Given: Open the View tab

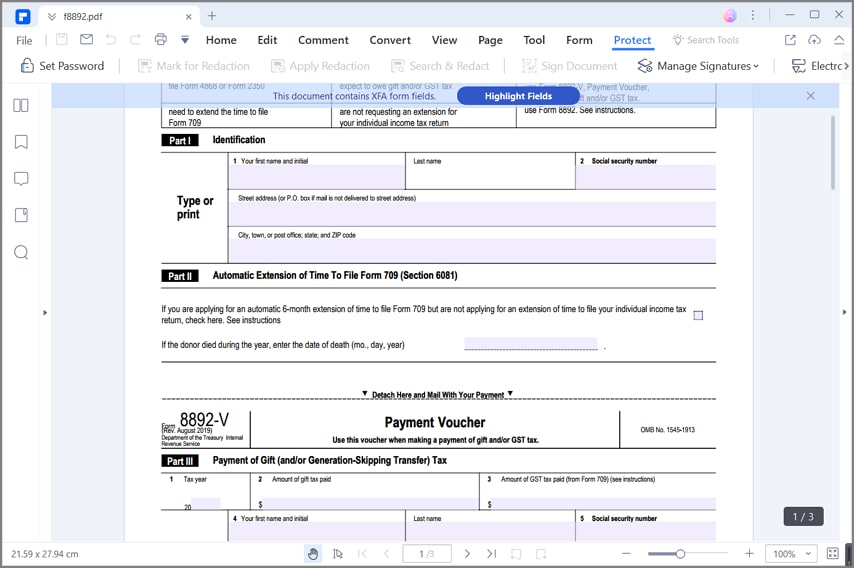Looking at the screenshot, I should coord(444,40).
